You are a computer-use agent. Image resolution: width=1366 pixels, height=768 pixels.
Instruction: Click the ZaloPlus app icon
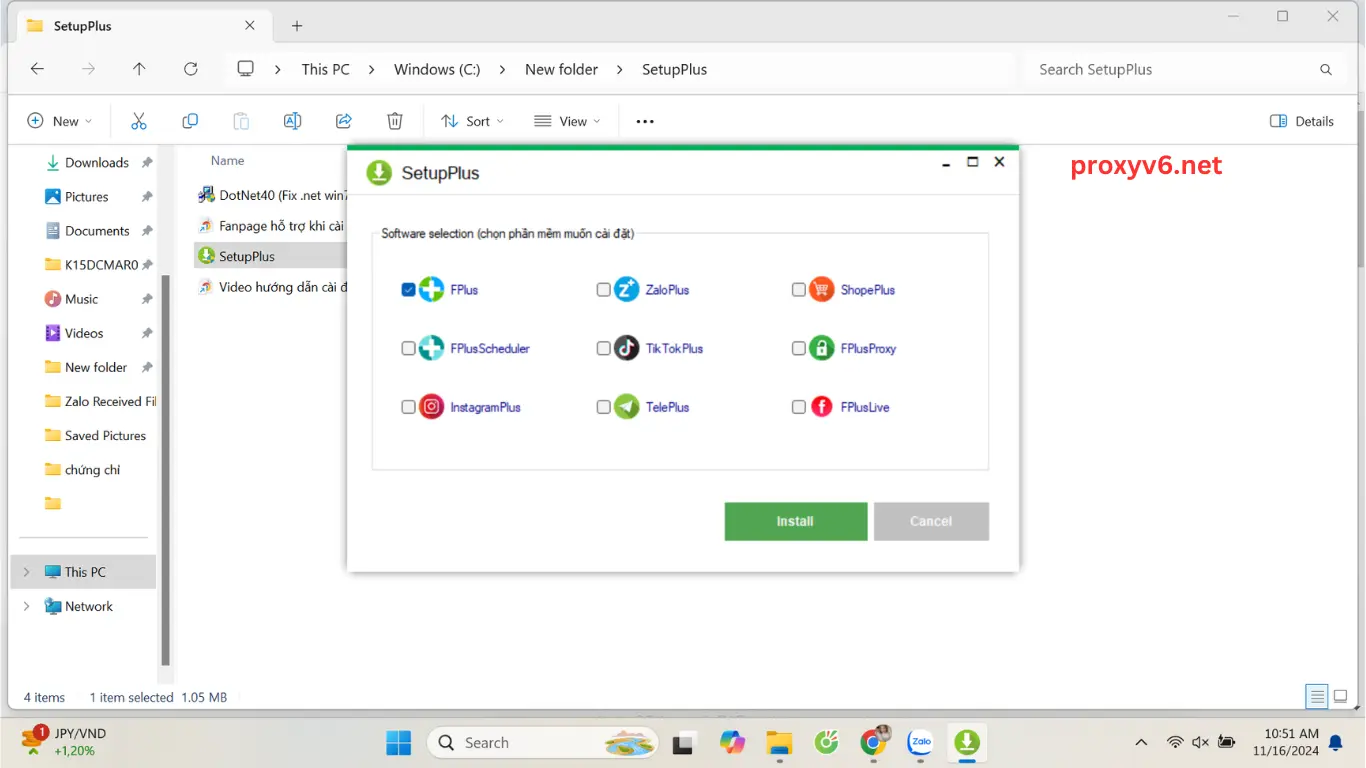pos(626,290)
